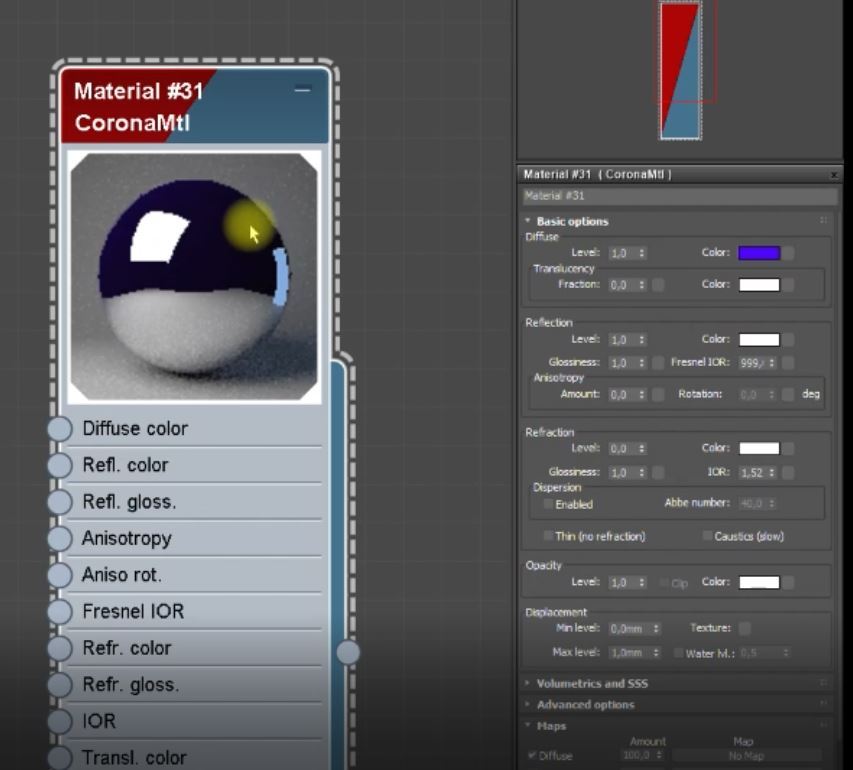Screen dimensions: 853x770
Task: Click the Material #31 name field
Action: 678,196
